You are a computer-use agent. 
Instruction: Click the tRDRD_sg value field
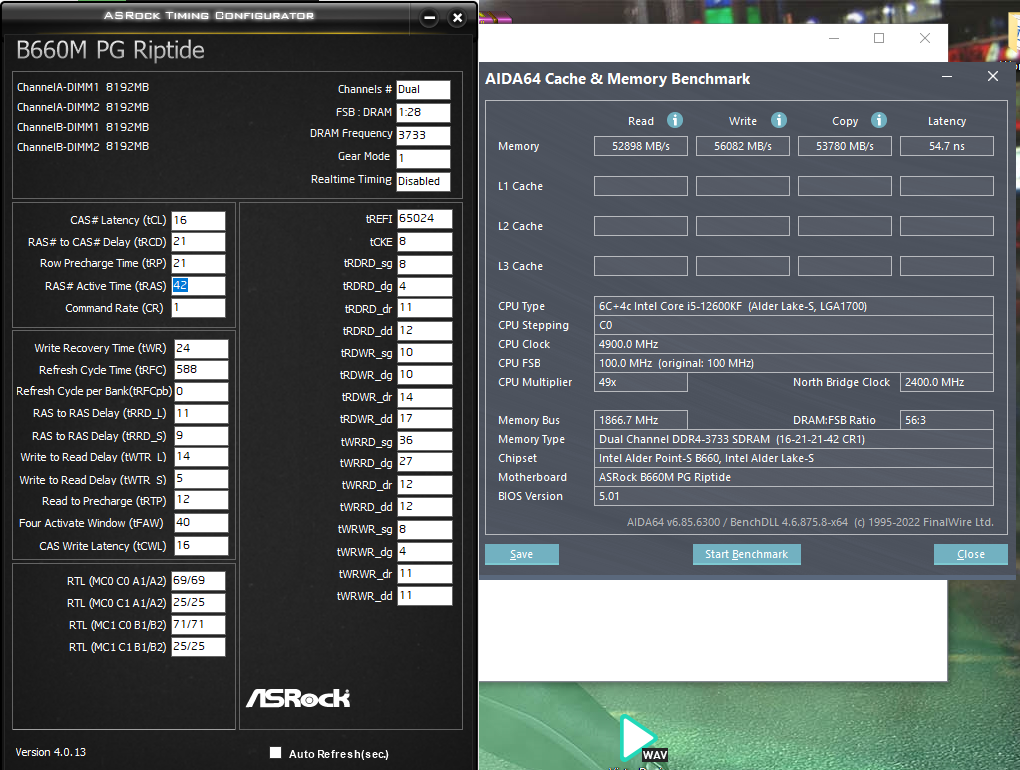pos(425,264)
